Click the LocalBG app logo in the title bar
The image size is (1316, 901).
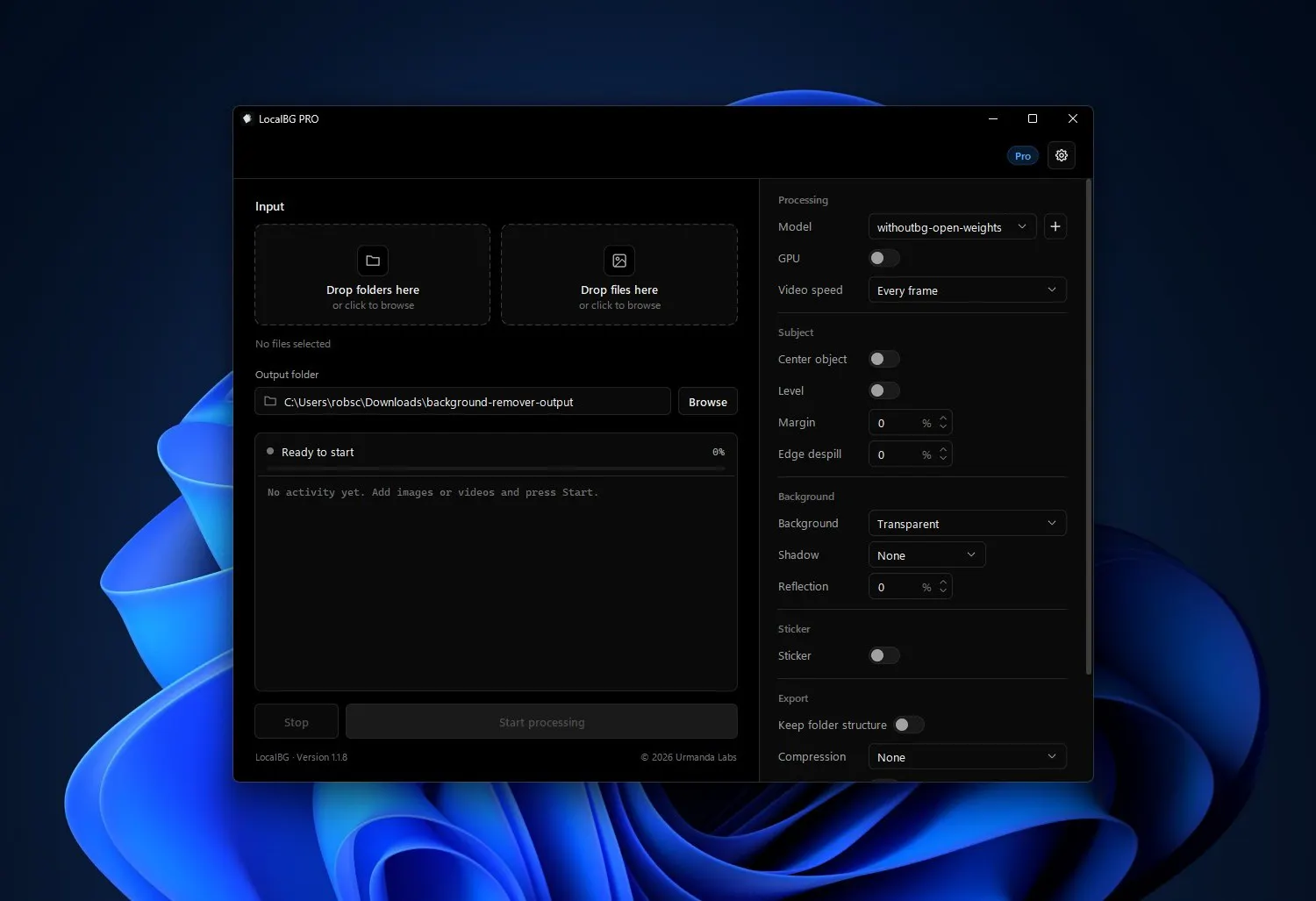(247, 118)
